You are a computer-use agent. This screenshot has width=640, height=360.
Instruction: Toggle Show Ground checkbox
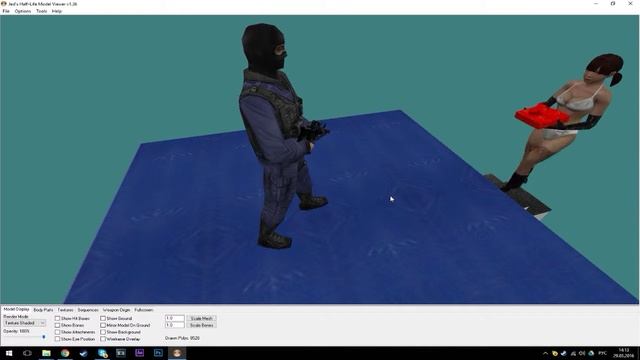coord(103,318)
